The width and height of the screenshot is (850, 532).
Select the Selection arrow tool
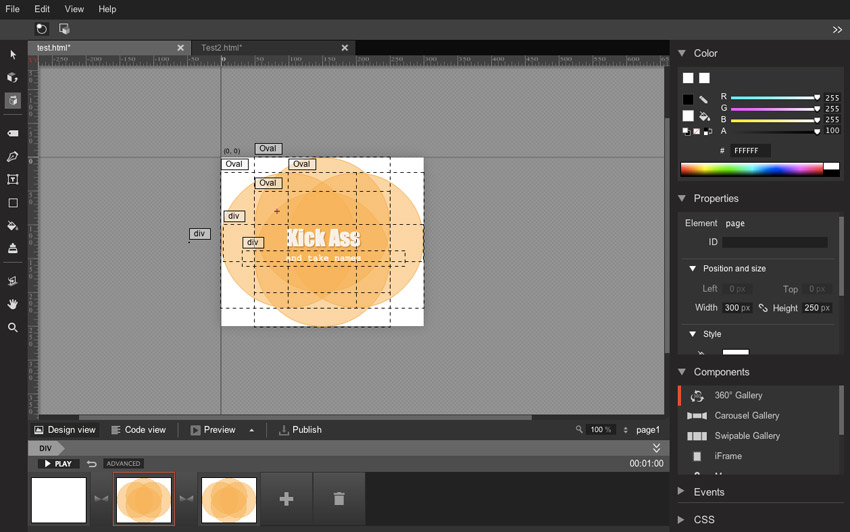click(x=13, y=55)
